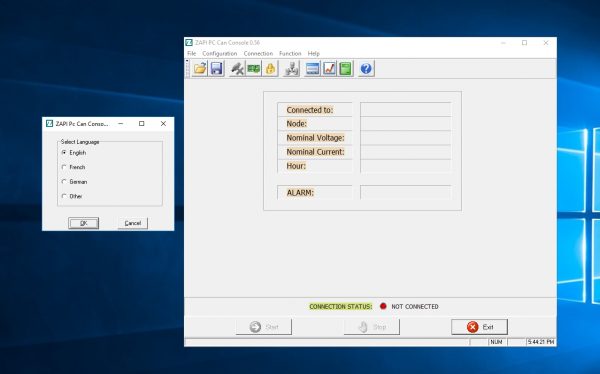Image resolution: width=600 pixels, height=374 pixels.
Task: Click the green notebook toolbar icon
Action: 346,69
